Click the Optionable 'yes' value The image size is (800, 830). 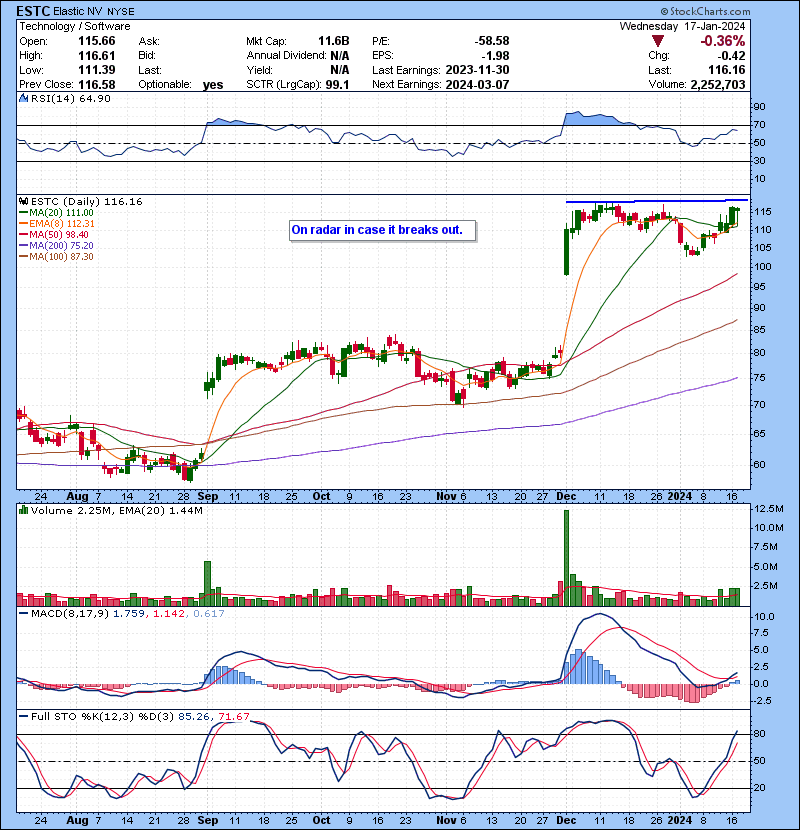[213, 85]
